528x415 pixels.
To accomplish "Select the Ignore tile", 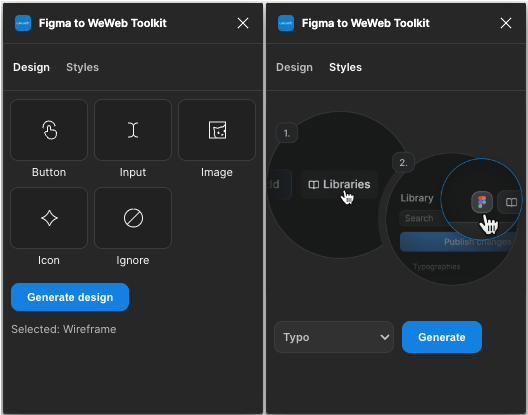I will [133, 218].
